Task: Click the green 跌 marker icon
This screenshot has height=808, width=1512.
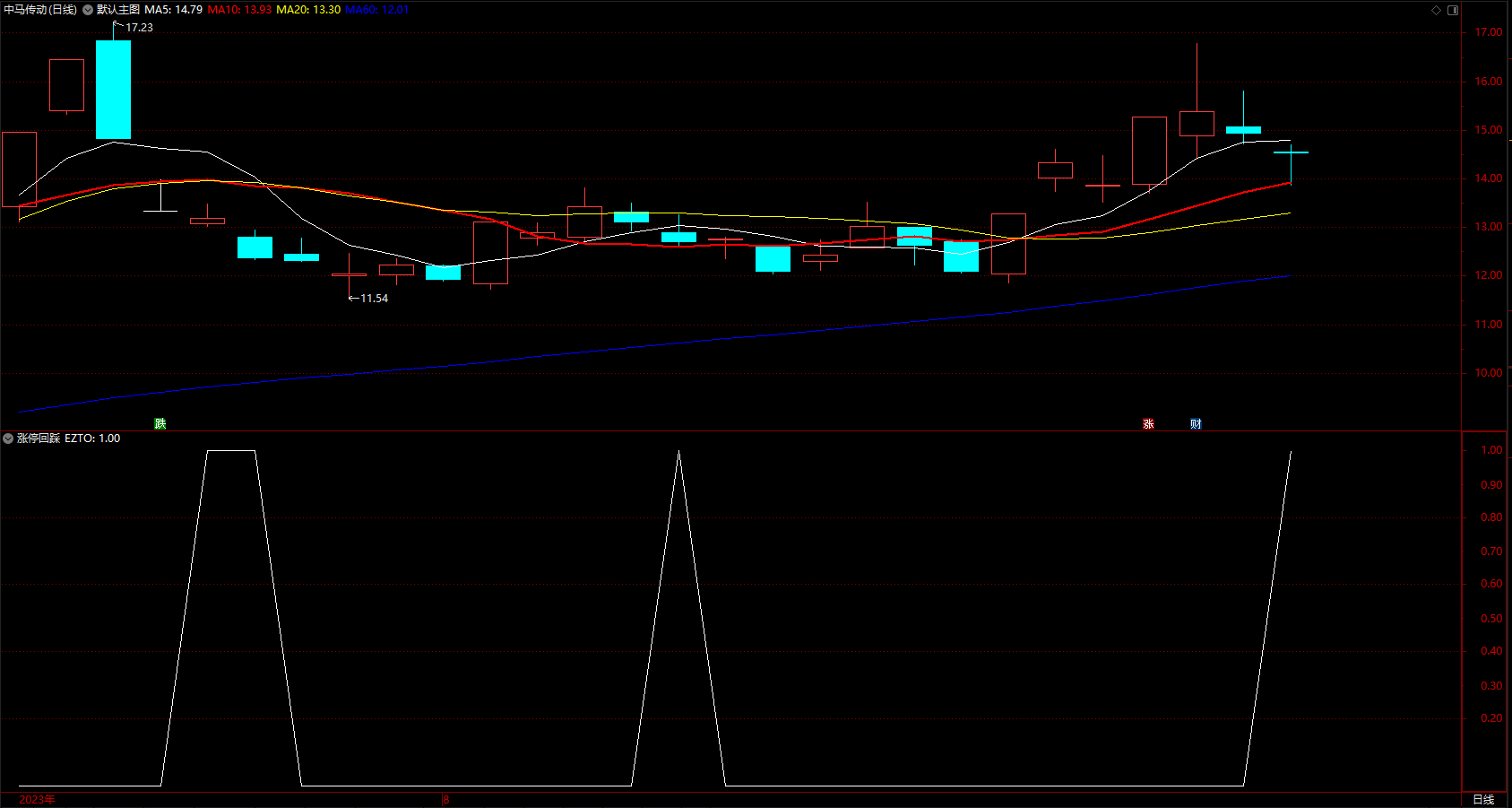Action: pyautogui.click(x=160, y=423)
